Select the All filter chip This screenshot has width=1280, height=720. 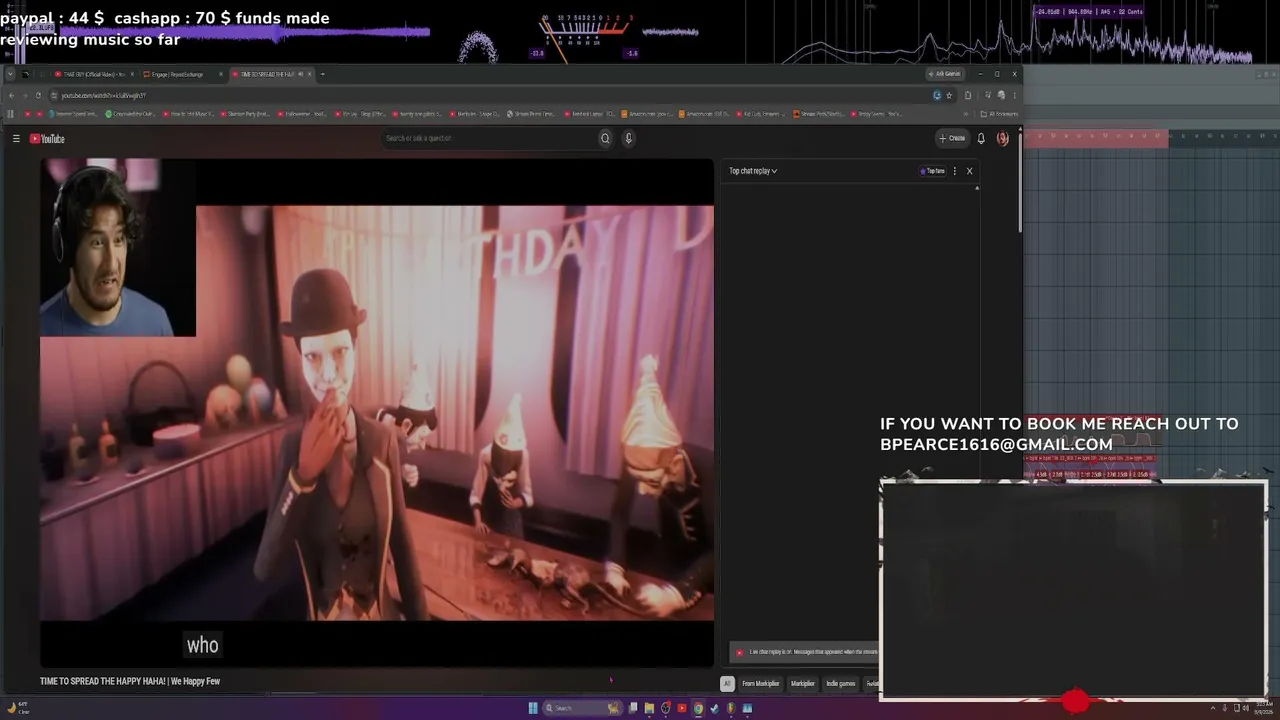[727, 684]
